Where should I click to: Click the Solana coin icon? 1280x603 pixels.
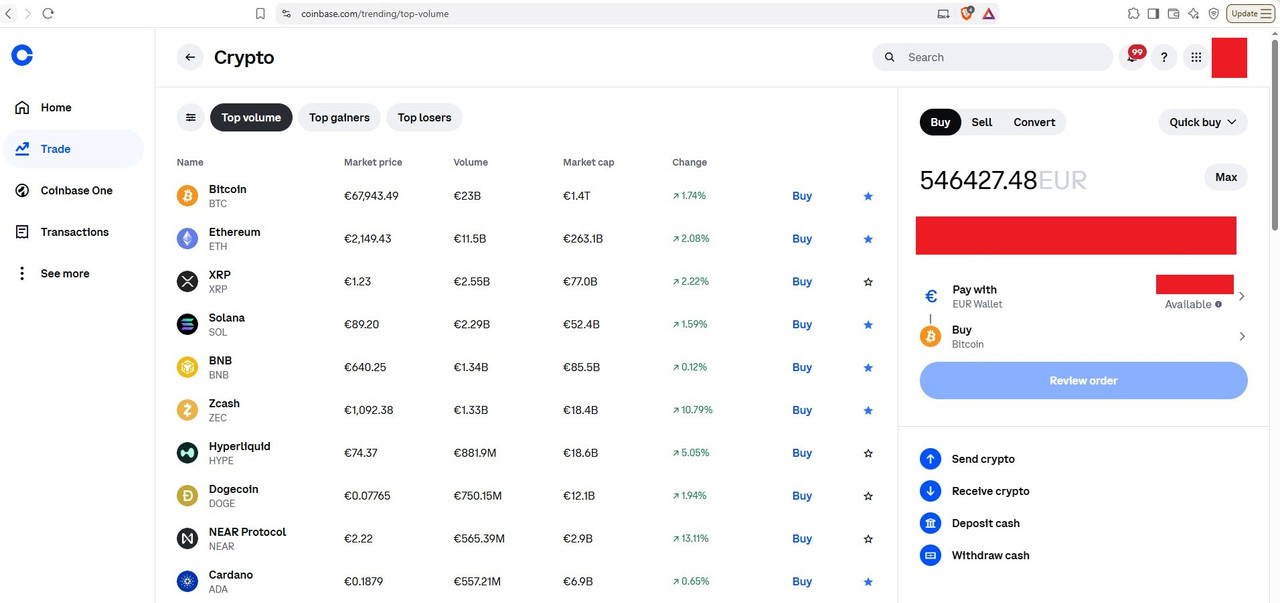[x=187, y=324]
